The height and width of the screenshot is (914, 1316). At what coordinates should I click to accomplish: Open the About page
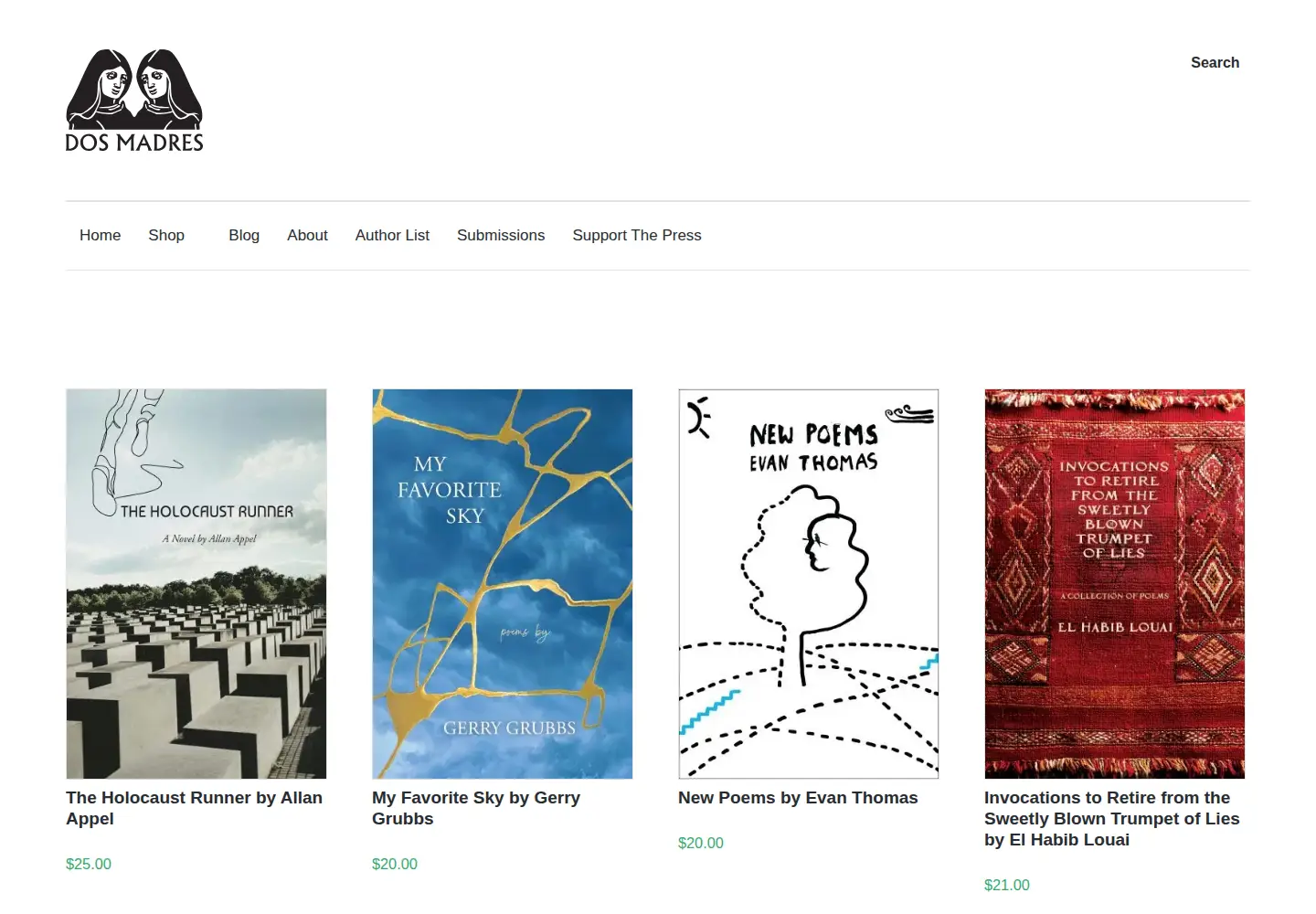click(307, 235)
